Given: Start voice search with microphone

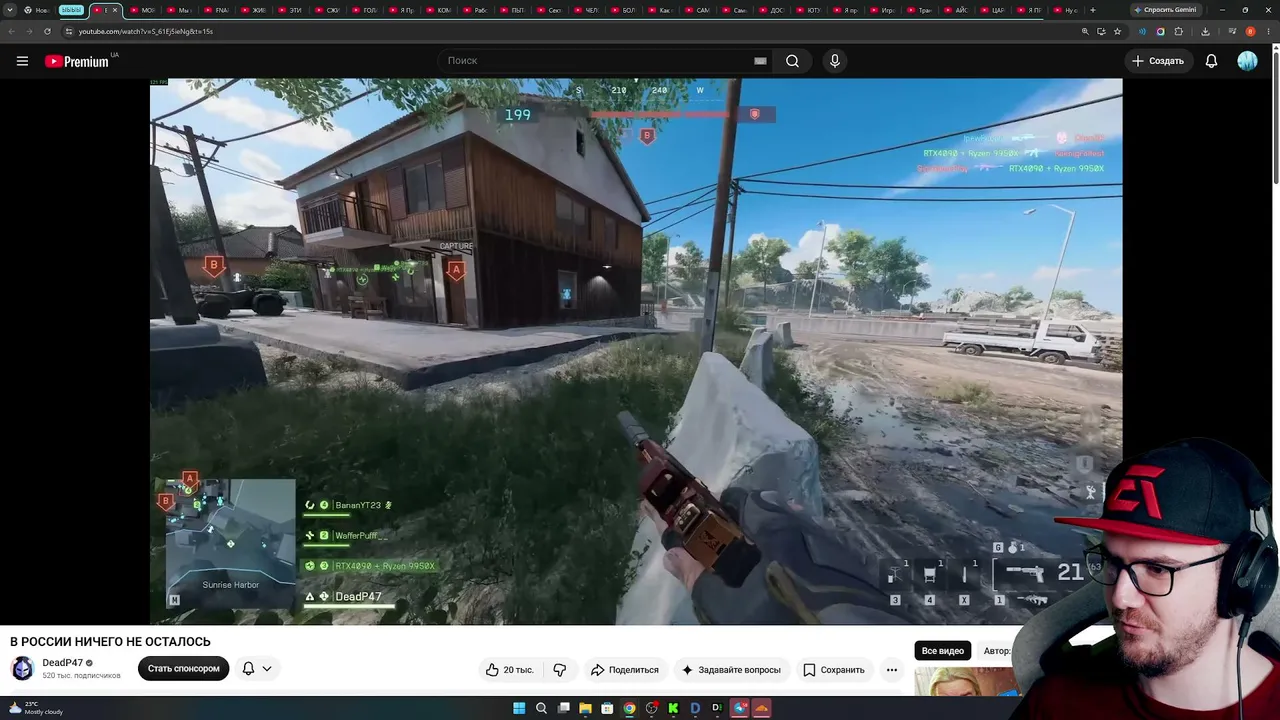Looking at the screenshot, I should click(x=835, y=61).
